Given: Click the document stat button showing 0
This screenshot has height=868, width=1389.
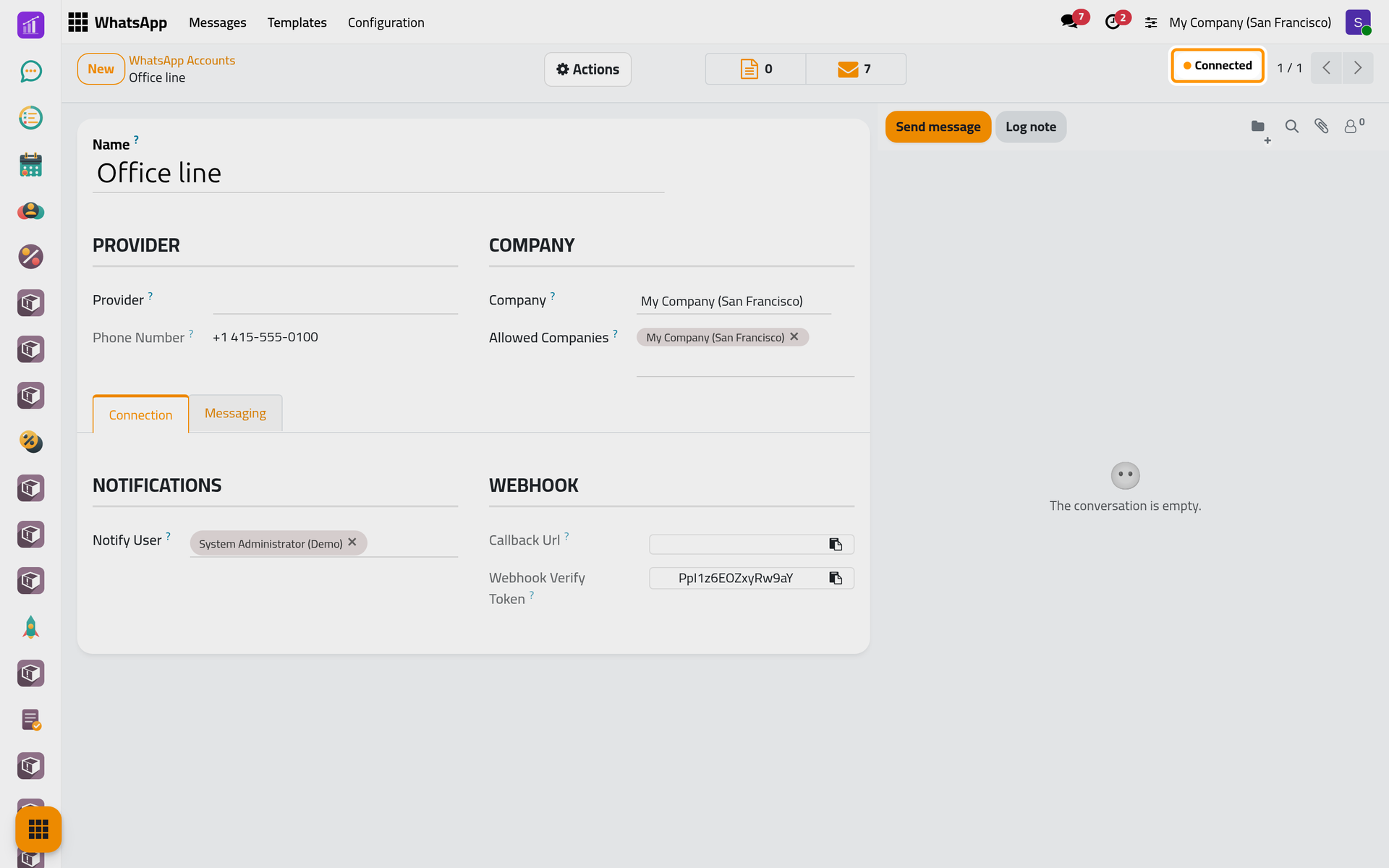Looking at the screenshot, I should point(755,69).
